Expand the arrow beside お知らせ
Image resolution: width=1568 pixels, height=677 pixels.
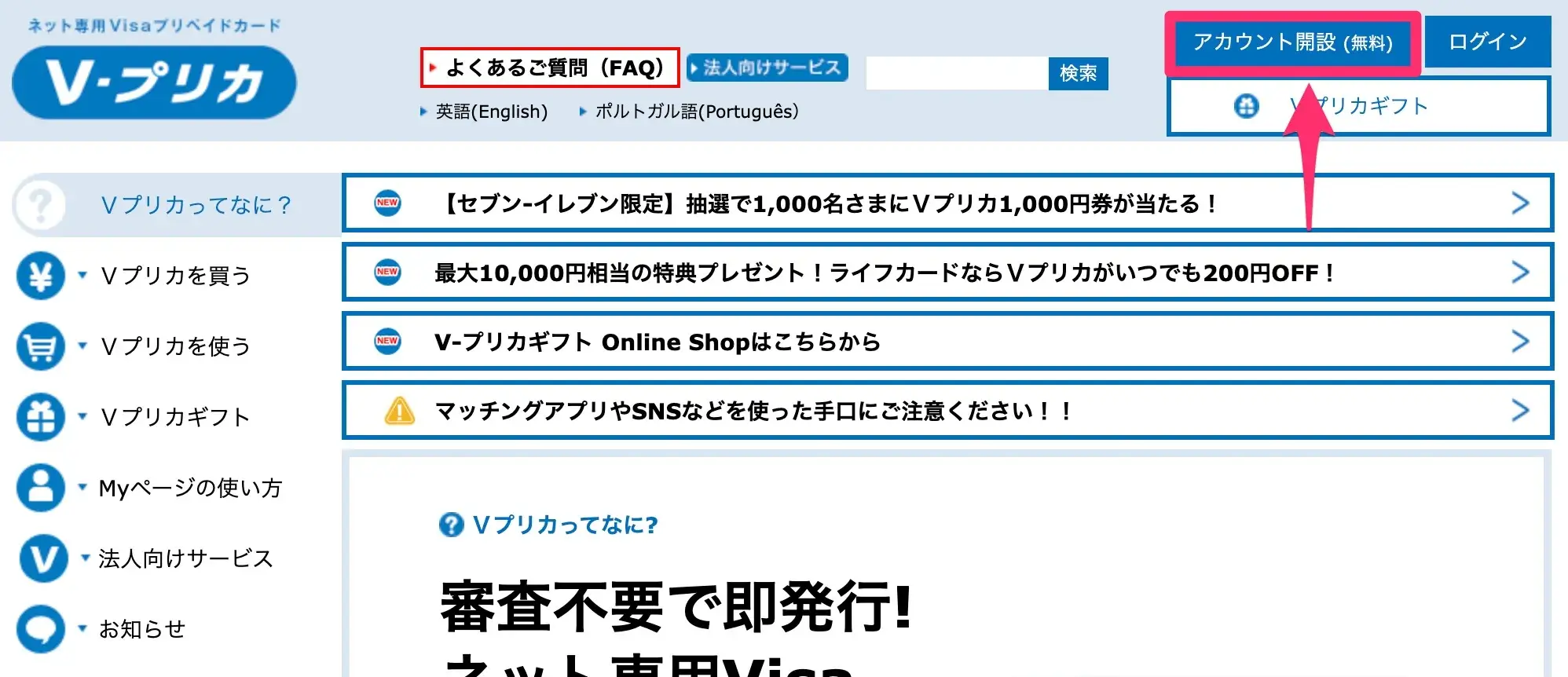pyautogui.click(x=82, y=628)
